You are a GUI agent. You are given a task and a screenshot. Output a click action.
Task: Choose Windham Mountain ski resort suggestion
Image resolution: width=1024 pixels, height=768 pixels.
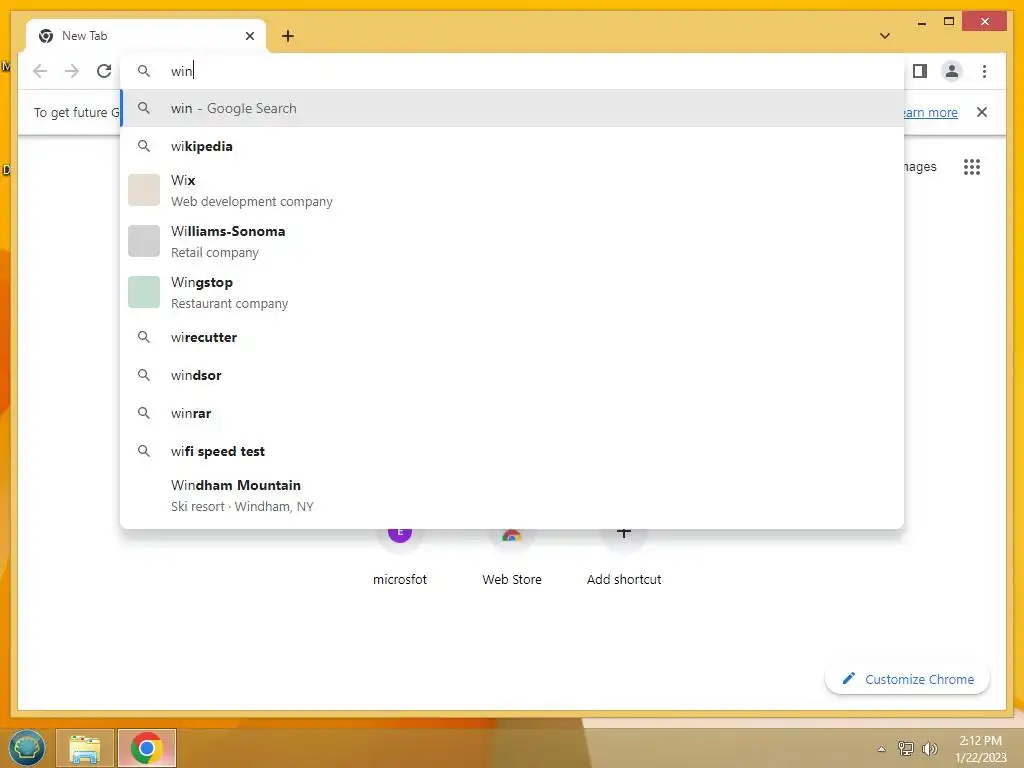[512, 495]
